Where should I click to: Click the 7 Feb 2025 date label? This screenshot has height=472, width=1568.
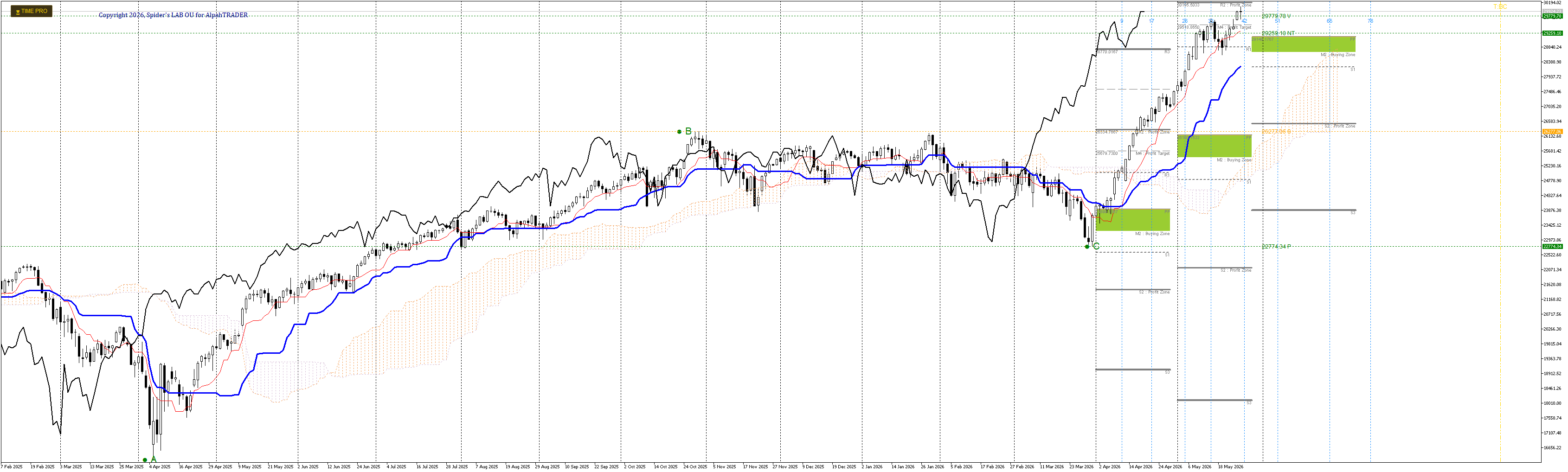coord(12,466)
